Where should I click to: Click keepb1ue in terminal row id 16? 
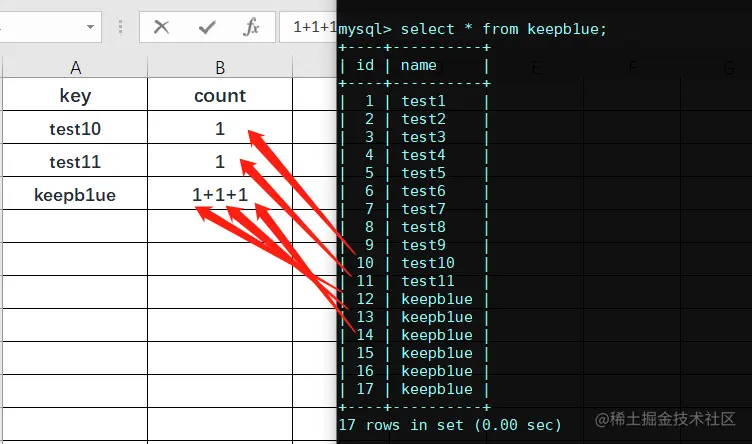pyautogui.click(x=437, y=371)
